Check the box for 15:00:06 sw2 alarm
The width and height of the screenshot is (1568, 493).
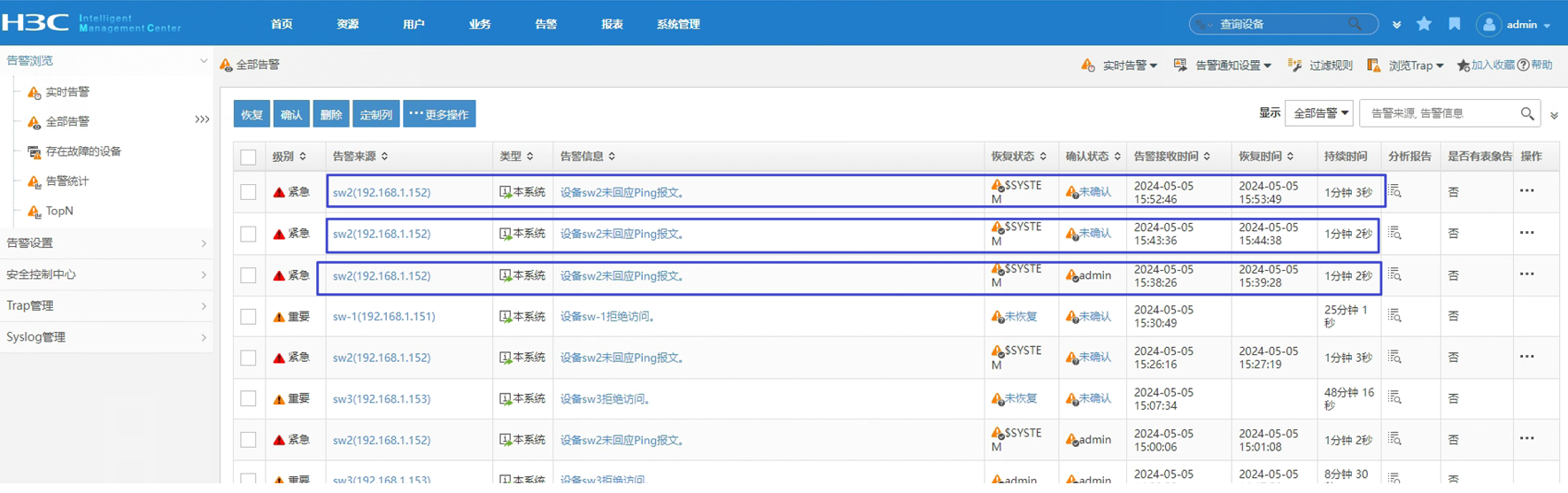click(248, 440)
